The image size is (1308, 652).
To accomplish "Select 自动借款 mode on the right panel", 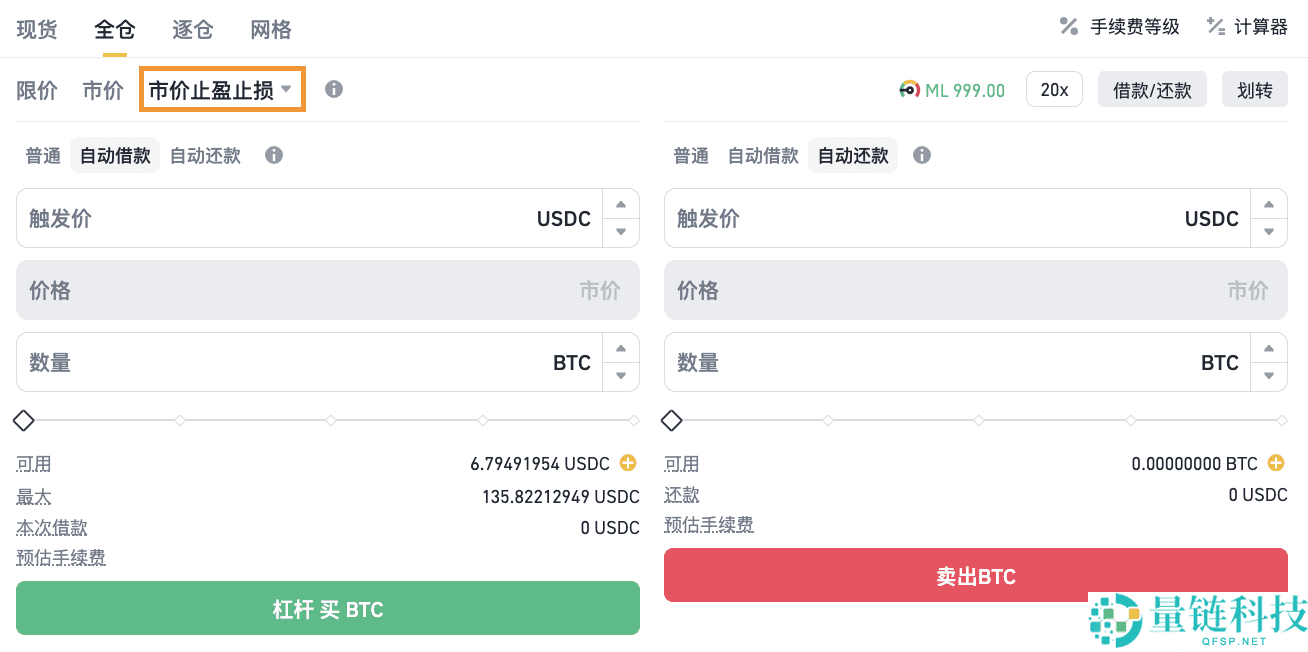I will pyautogui.click(x=762, y=155).
